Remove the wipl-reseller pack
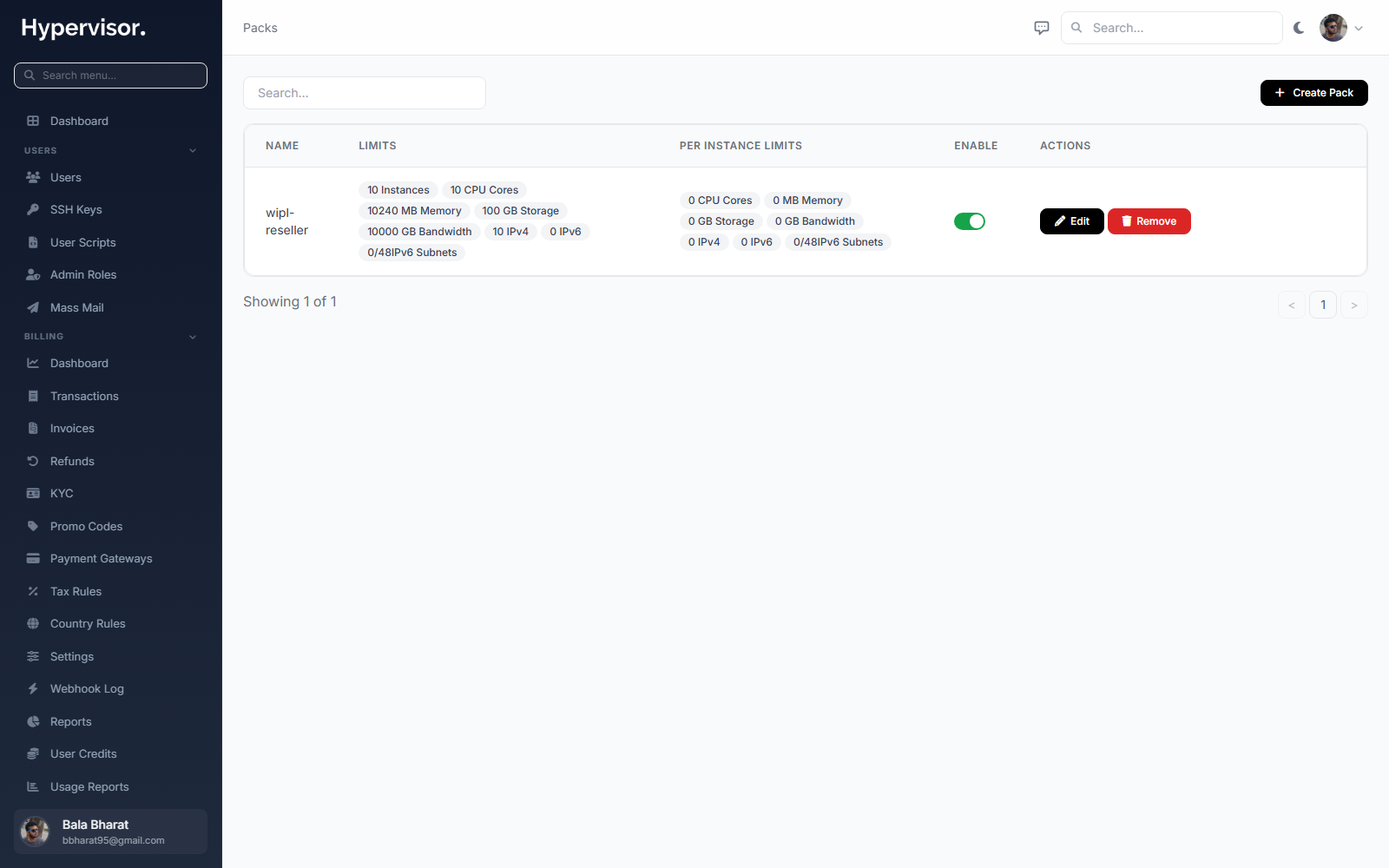 (x=1149, y=221)
